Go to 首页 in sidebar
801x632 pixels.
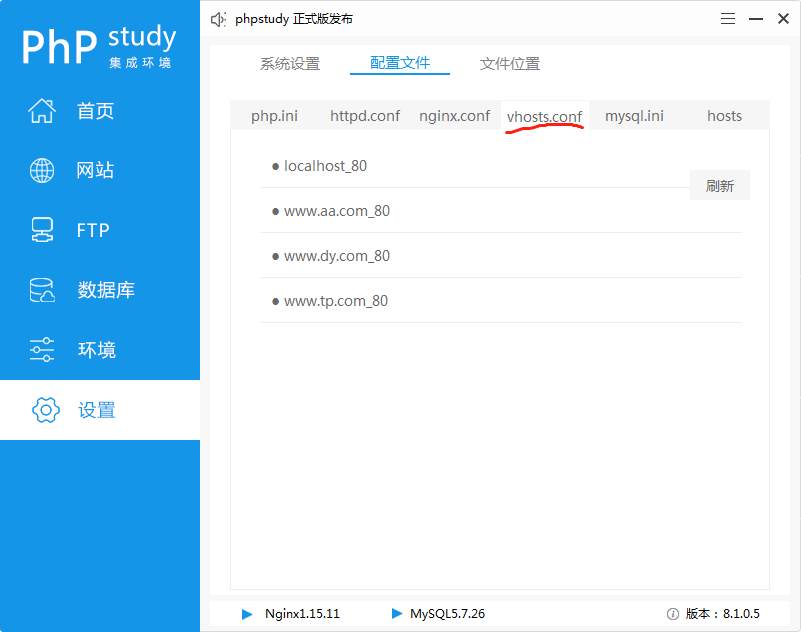point(100,111)
